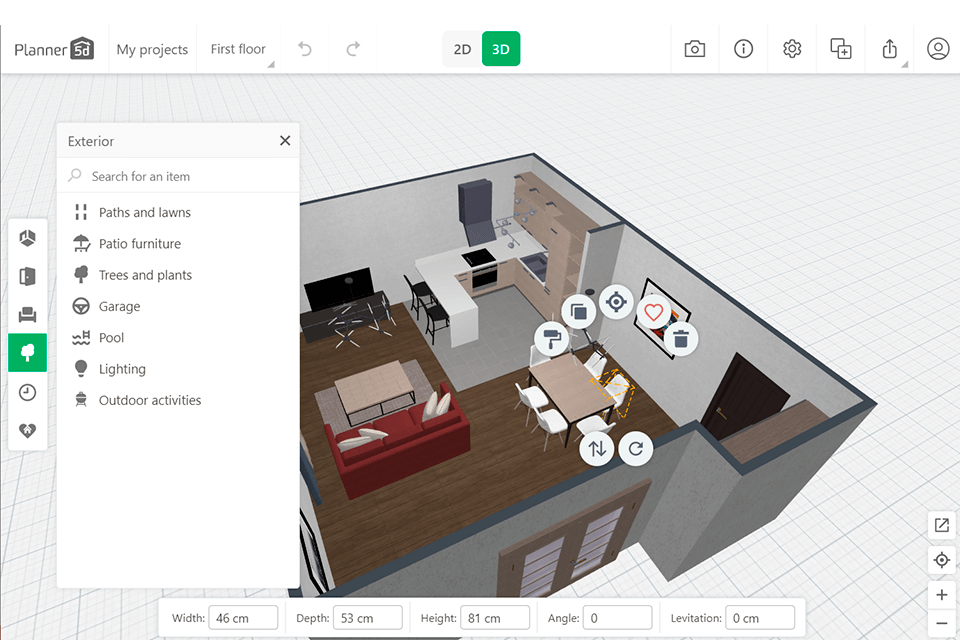Select the doors and windows sidebar icon

pos(28,276)
